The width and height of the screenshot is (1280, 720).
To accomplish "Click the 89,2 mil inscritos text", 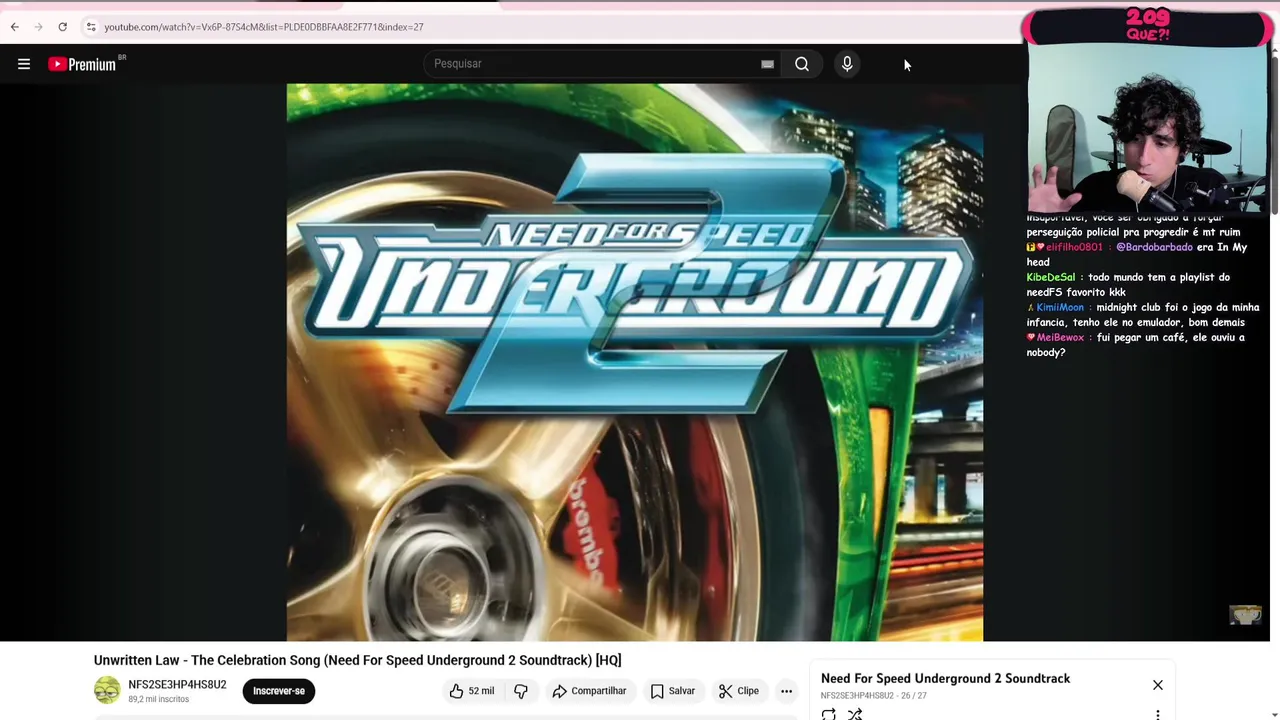I will [158, 699].
